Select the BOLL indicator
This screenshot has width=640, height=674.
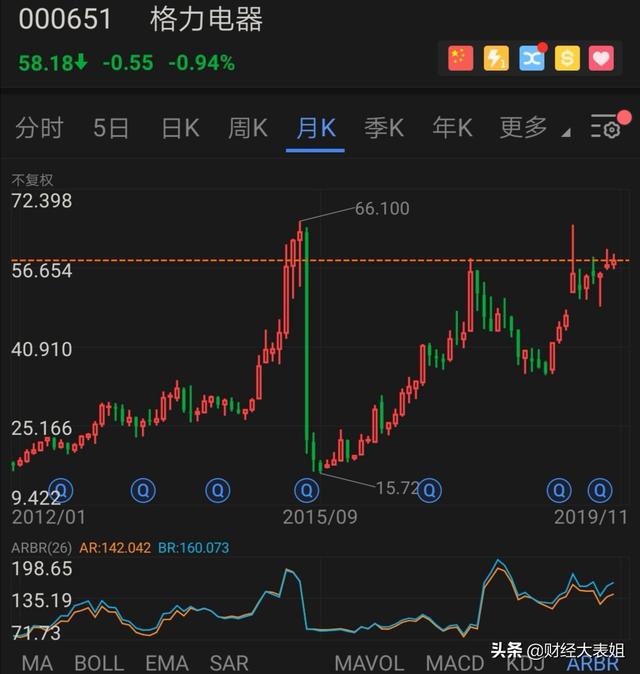point(99,663)
